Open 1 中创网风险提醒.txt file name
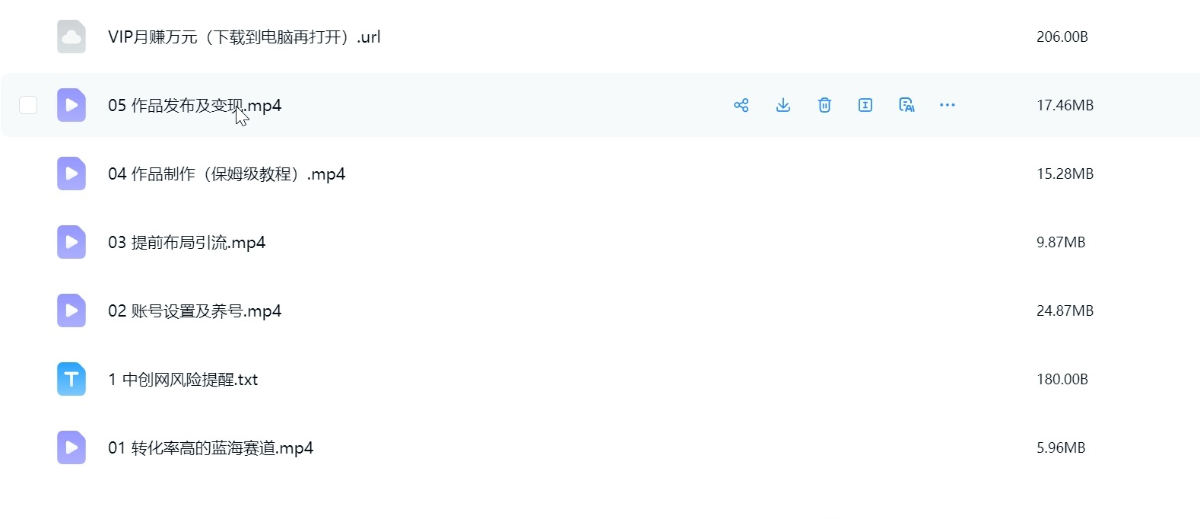The image size is (1200, 519). (x=182, y=380)
